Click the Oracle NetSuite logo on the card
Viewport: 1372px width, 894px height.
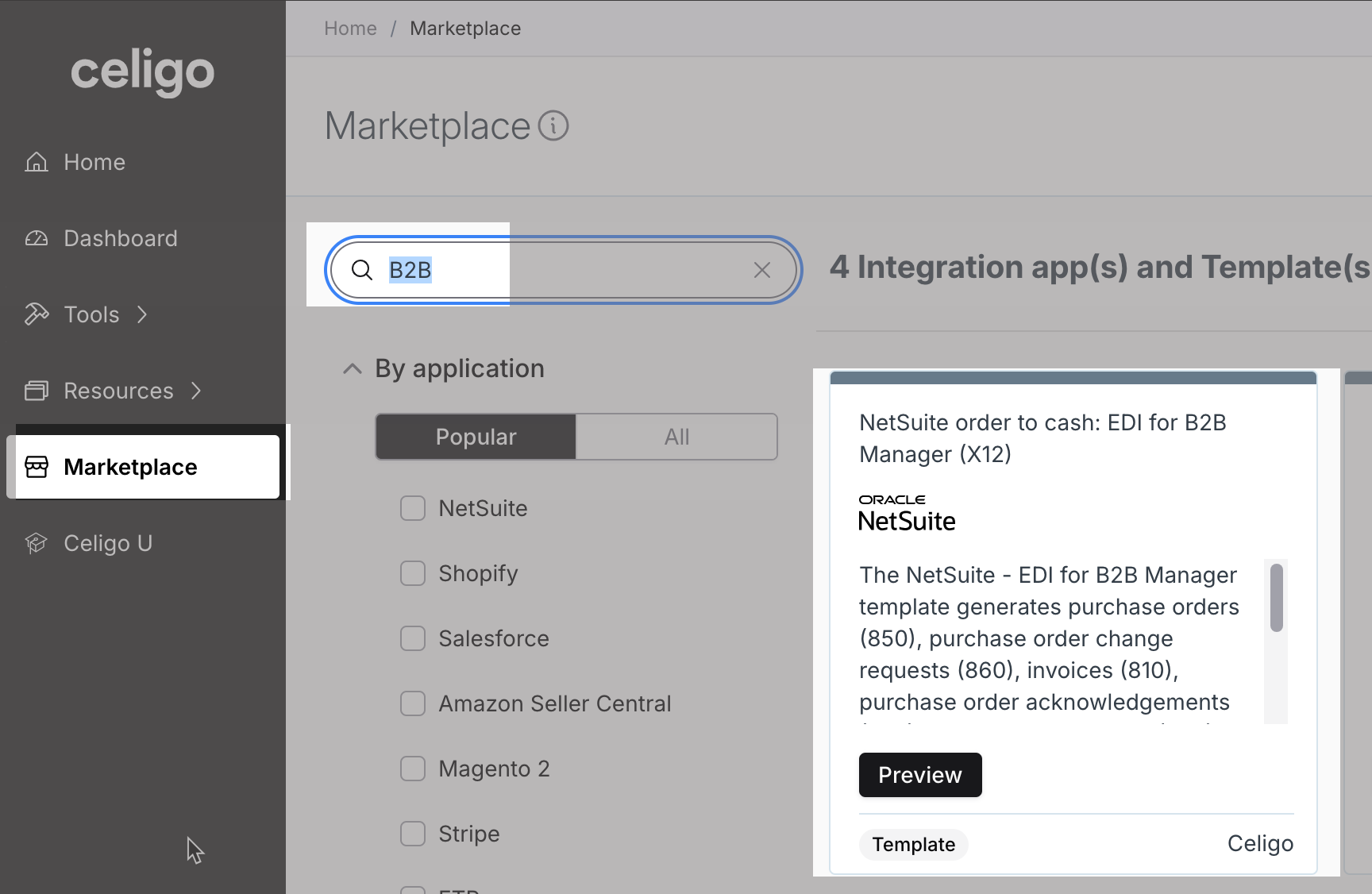coord(907,513)
